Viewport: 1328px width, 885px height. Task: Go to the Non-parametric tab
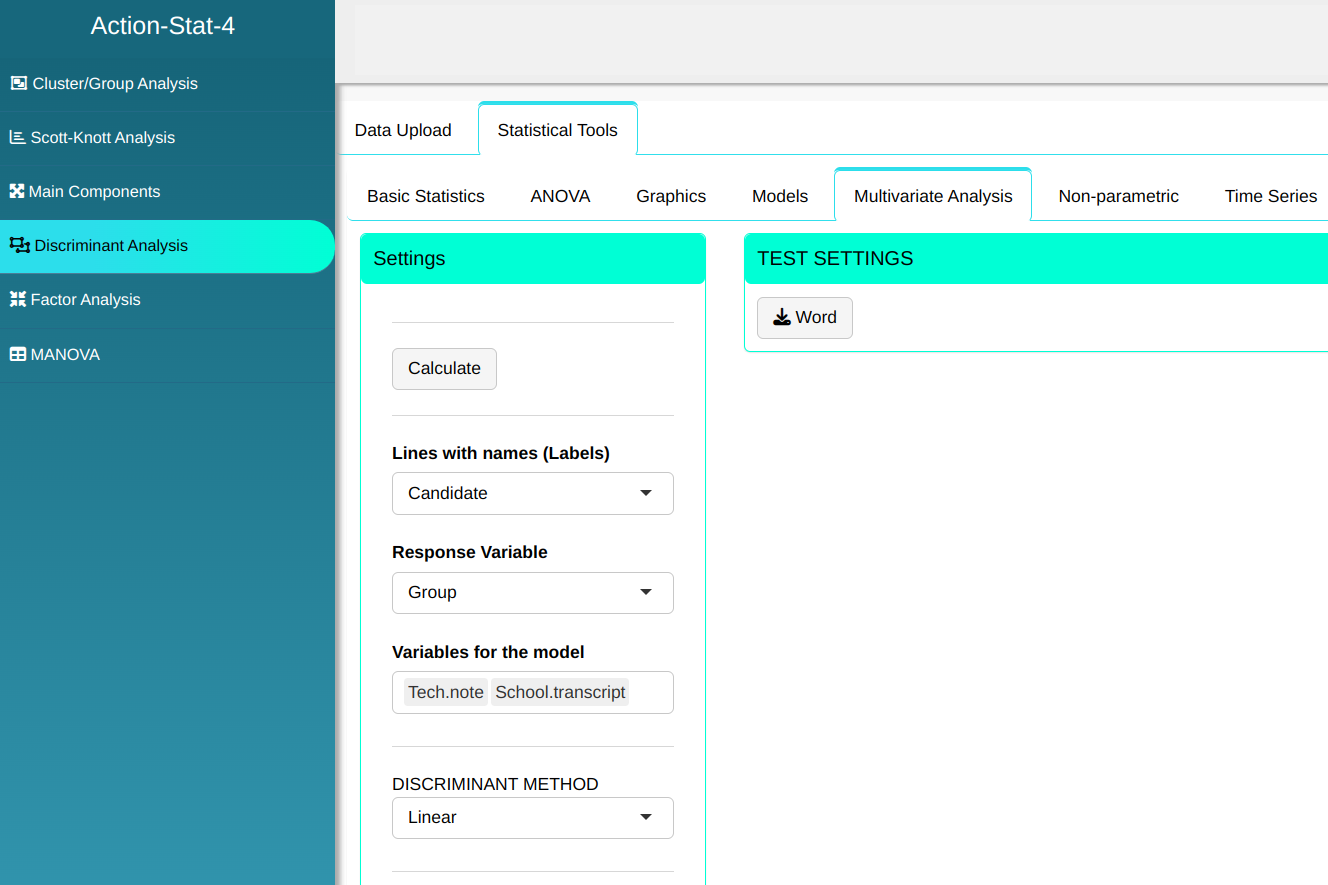tap(1118, 196)
